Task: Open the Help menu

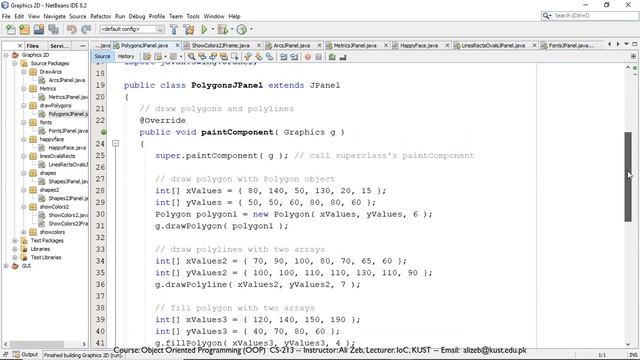Action: [x=234, y=16]
